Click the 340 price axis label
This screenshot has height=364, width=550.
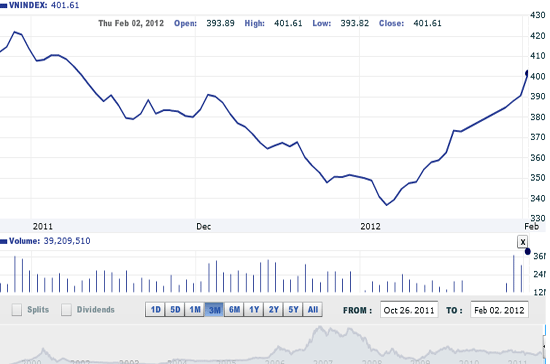coord(538,198)
